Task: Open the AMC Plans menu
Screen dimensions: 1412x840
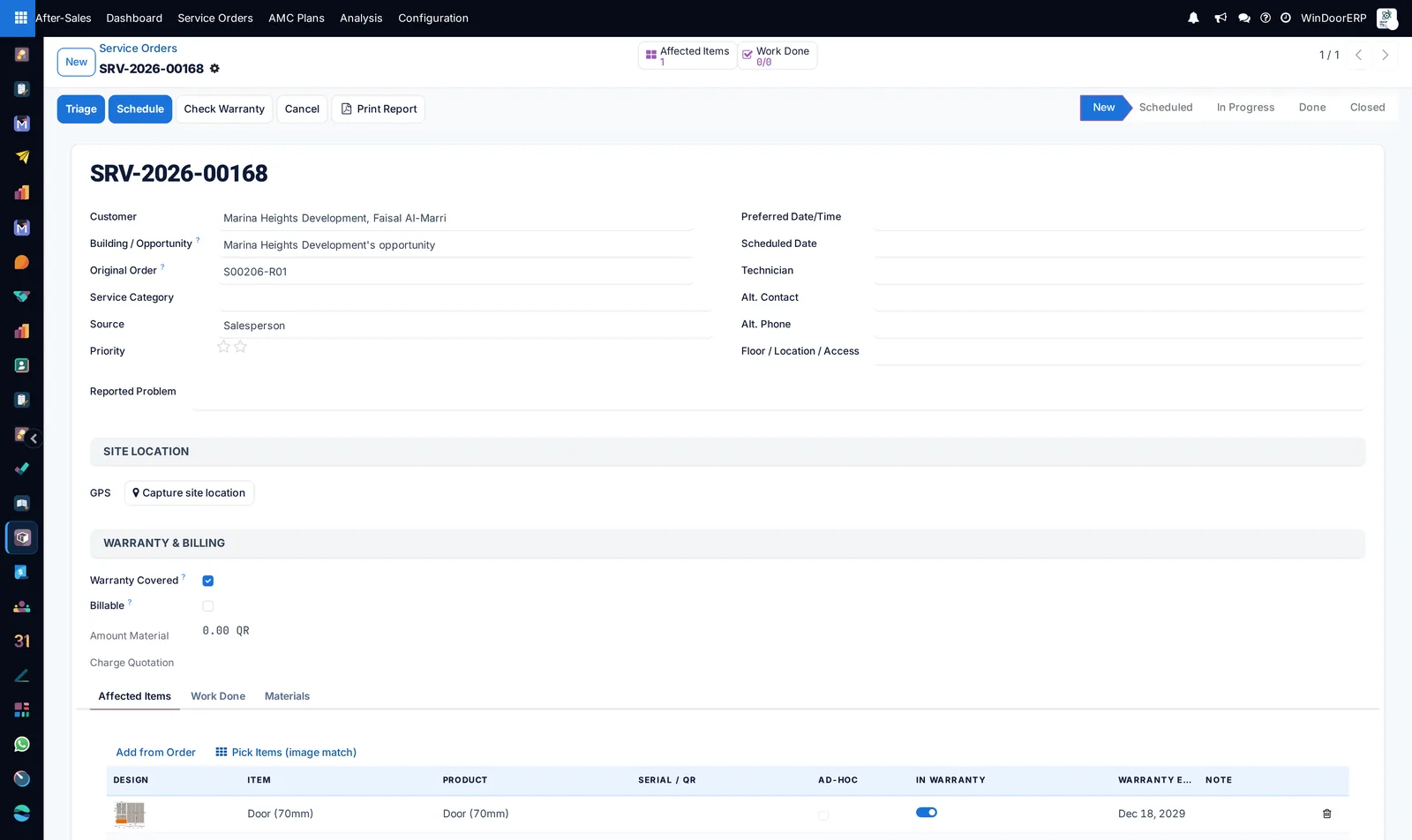Action: point(297,18)
